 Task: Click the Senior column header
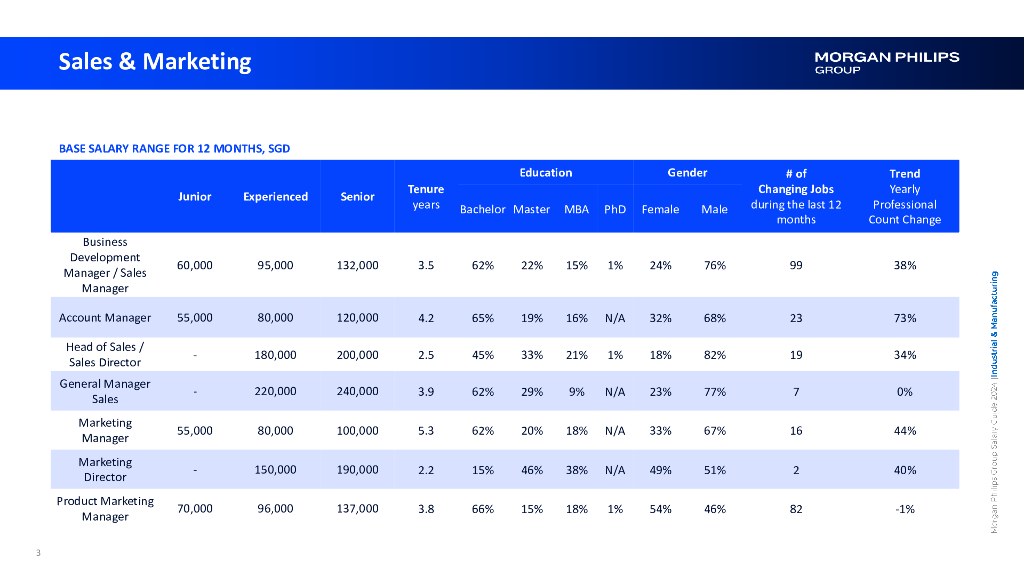(357, 197)
